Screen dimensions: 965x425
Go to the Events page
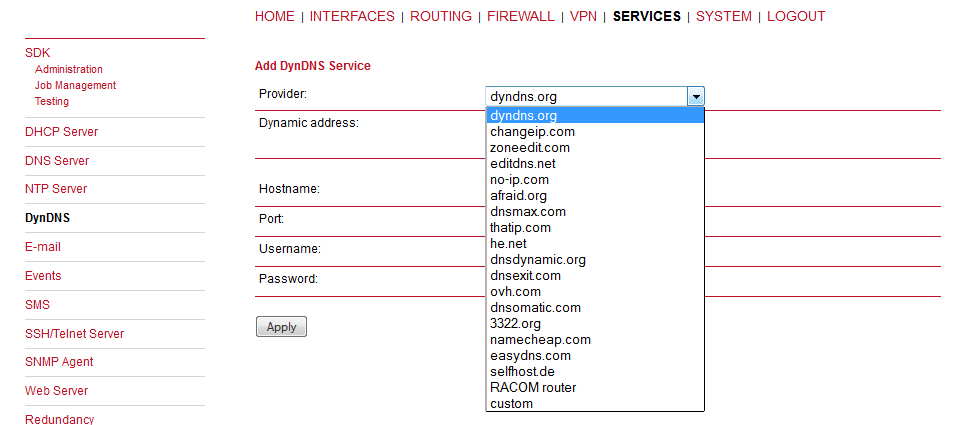[x=43, y=276]
